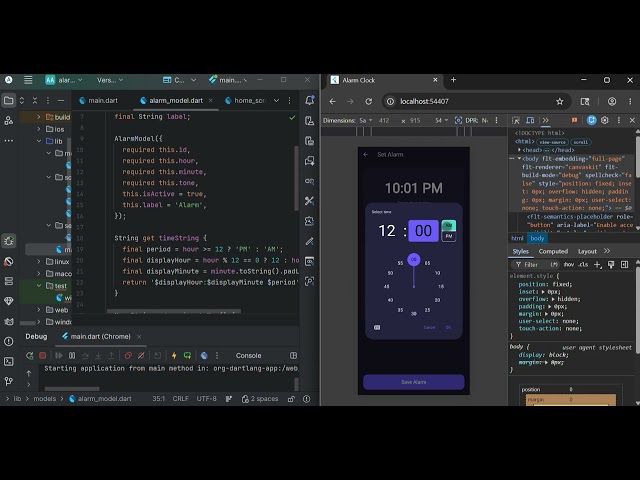Bookmark this page with the star icon
The width and height of the screenshot is (640, 480).
(560, 101)
